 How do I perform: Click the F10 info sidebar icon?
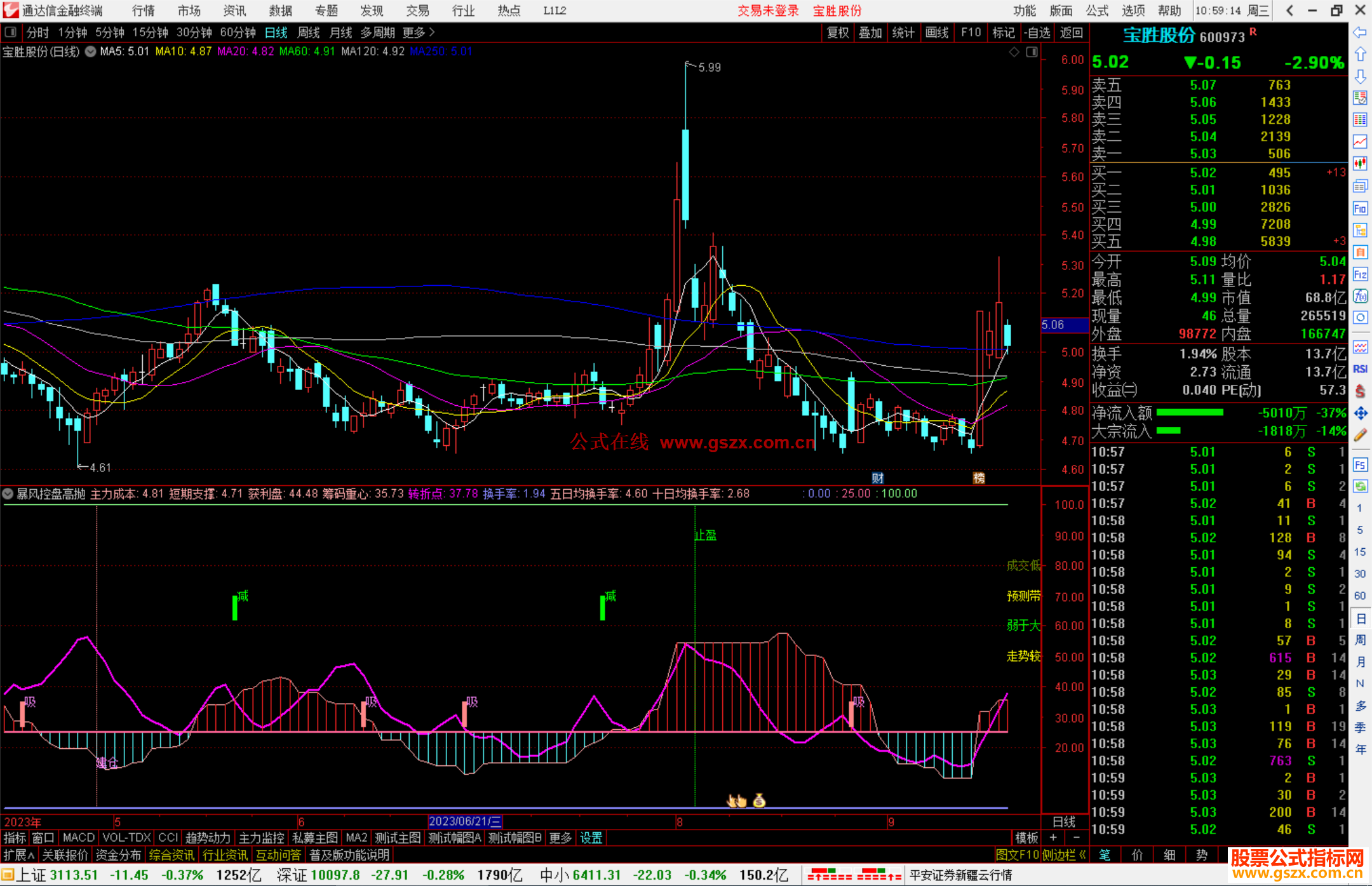coord(1360,208)
